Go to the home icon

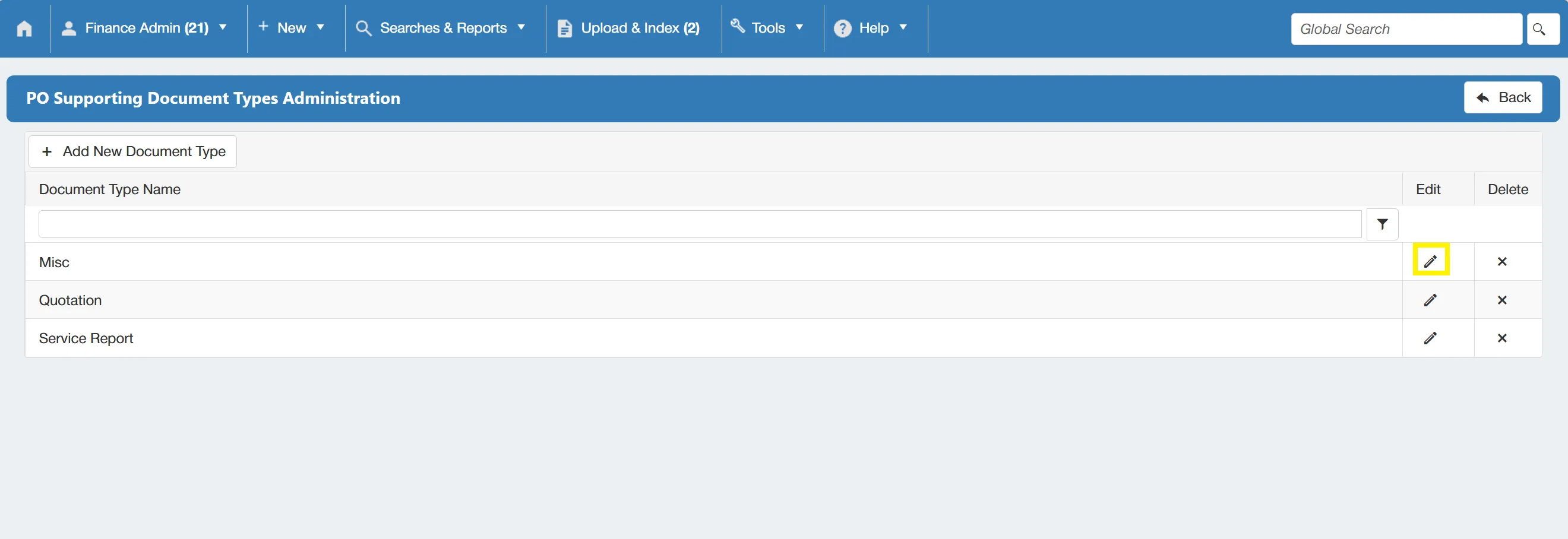click(24, 28)
